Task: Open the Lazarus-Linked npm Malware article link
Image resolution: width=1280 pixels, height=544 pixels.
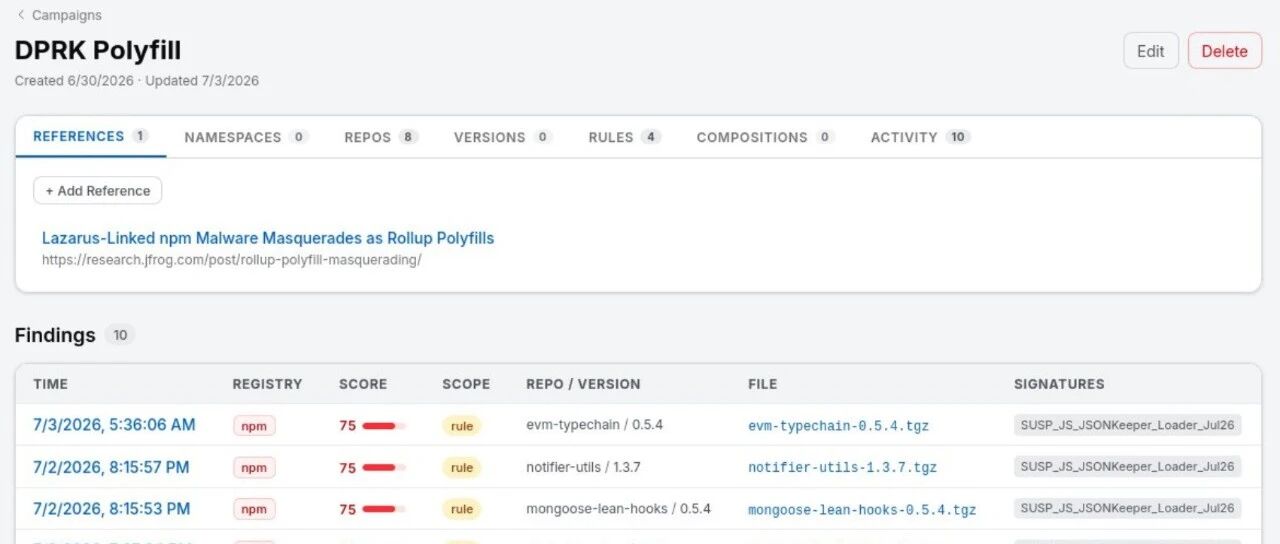Action: [268, 238]
